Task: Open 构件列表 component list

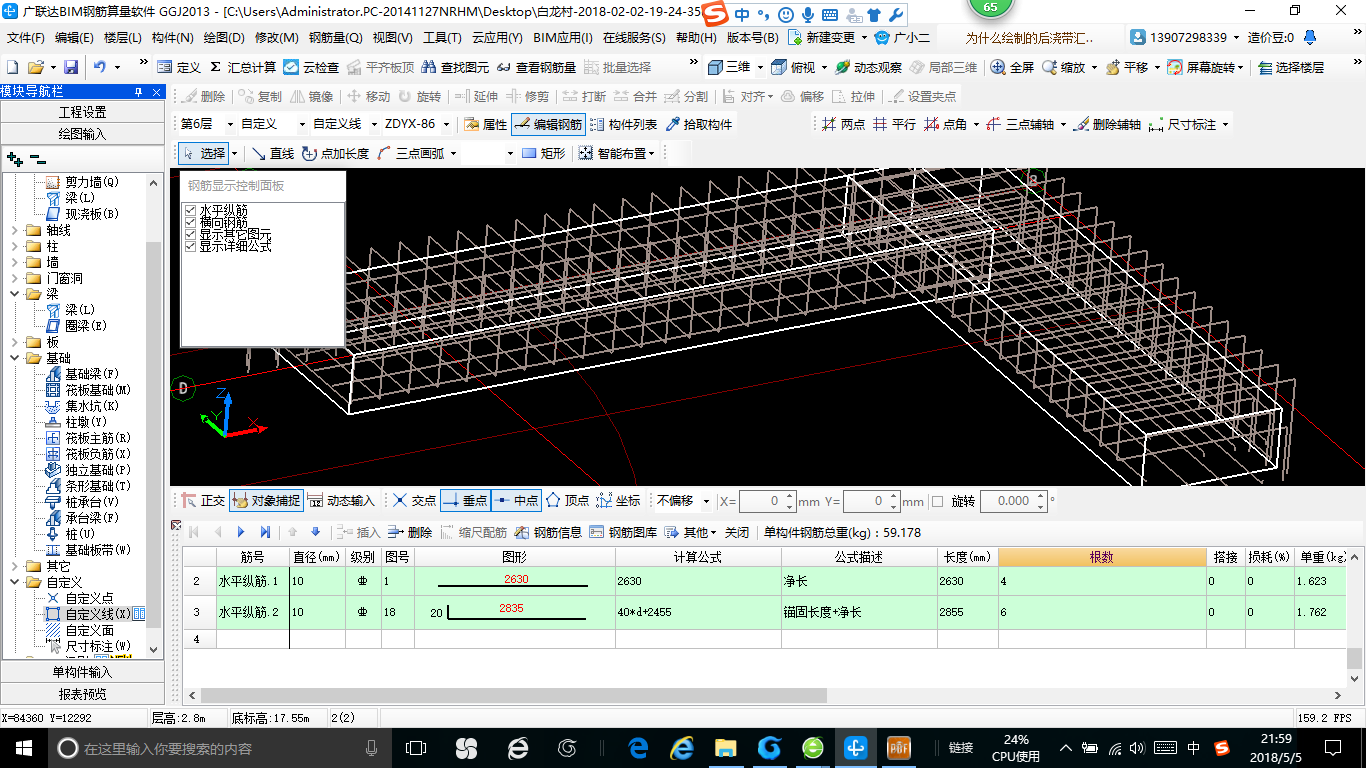Action: (x=624, y=124)
